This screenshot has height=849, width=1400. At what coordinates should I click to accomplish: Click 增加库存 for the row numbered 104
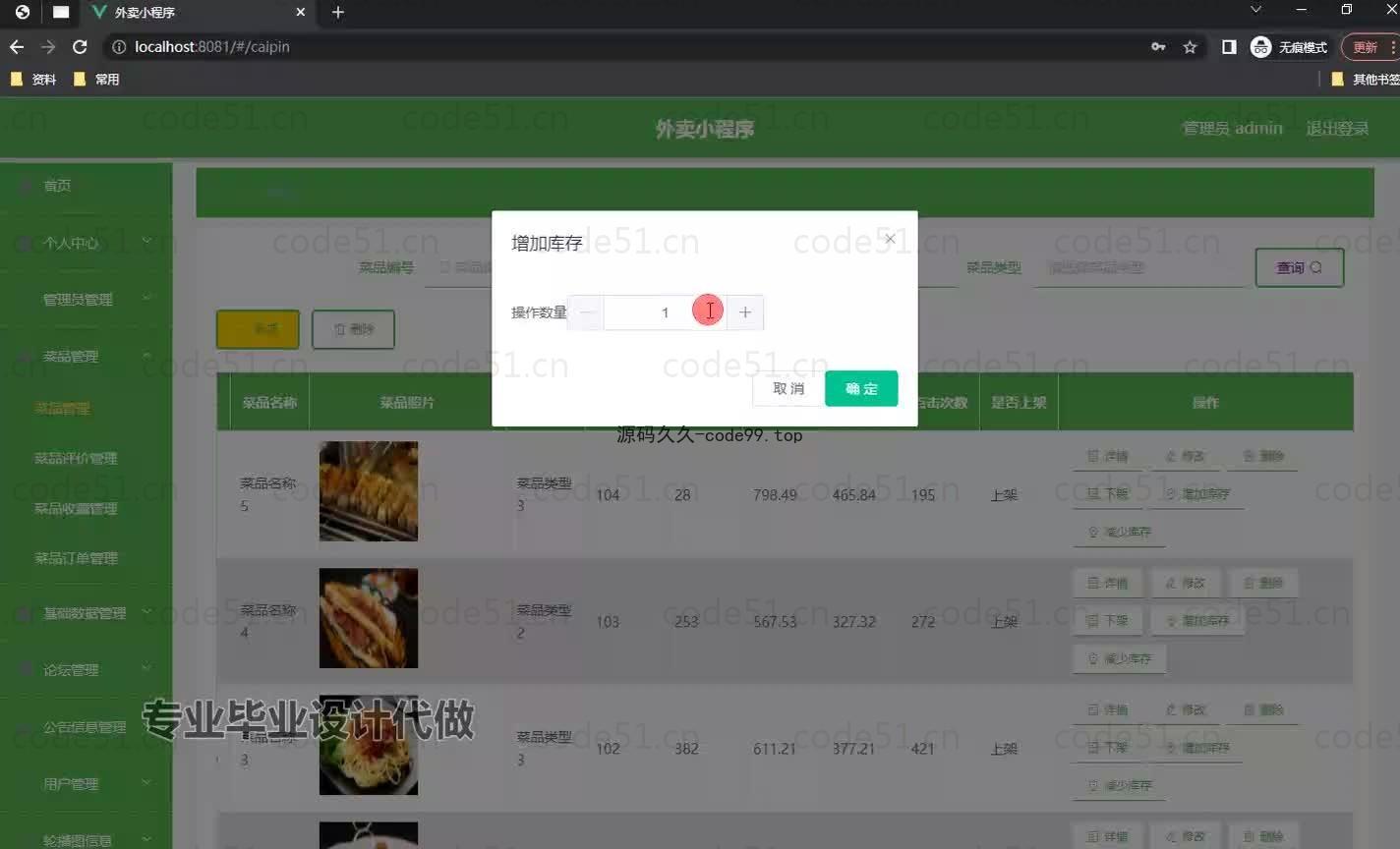click(1197, 493)
